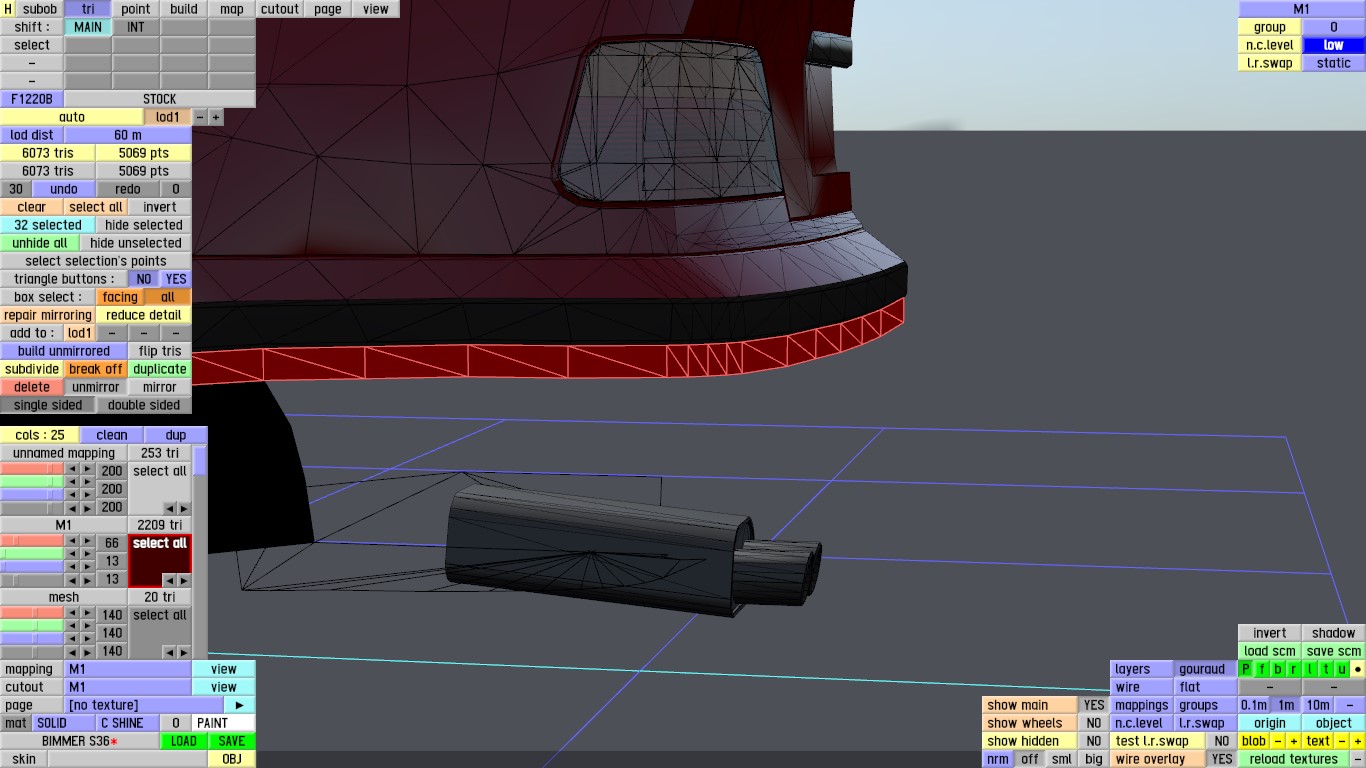Open the lod1 selector beside add to
Viewport: 1366px width, 768px height.
tap(80, 333)
